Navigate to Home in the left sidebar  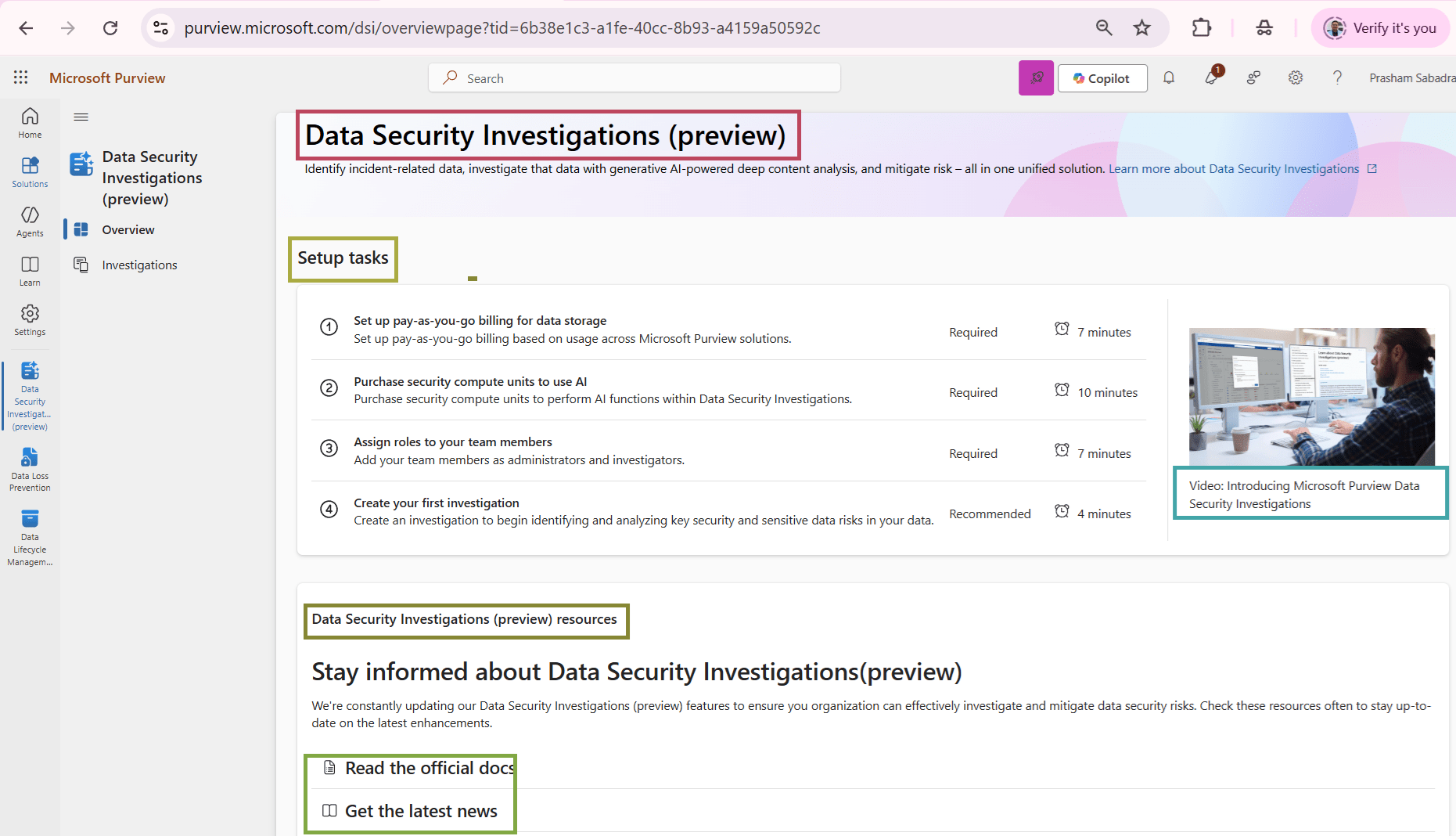pyautogui.click(x=30, y=122)
